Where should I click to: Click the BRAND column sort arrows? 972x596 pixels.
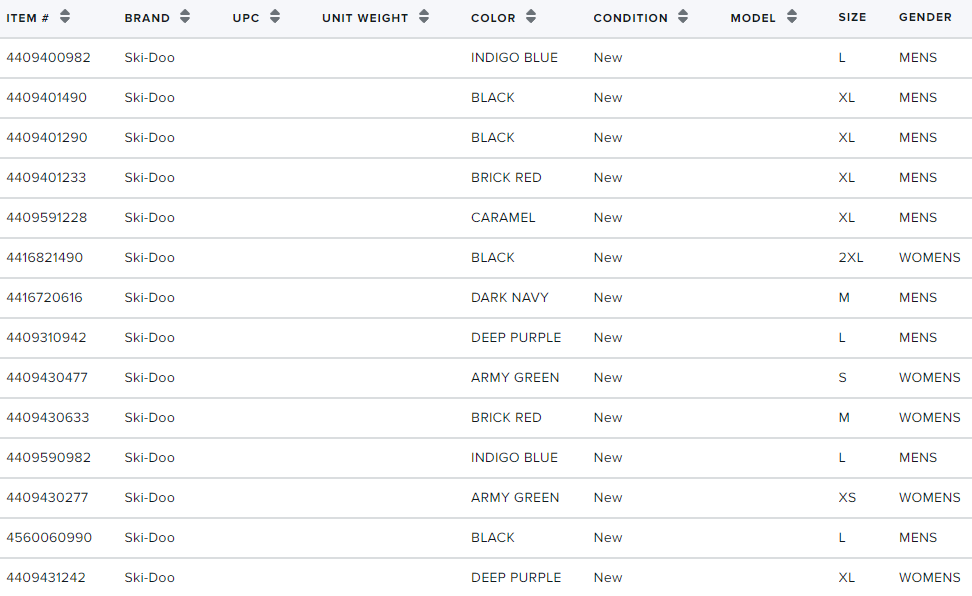pos(185,17)
